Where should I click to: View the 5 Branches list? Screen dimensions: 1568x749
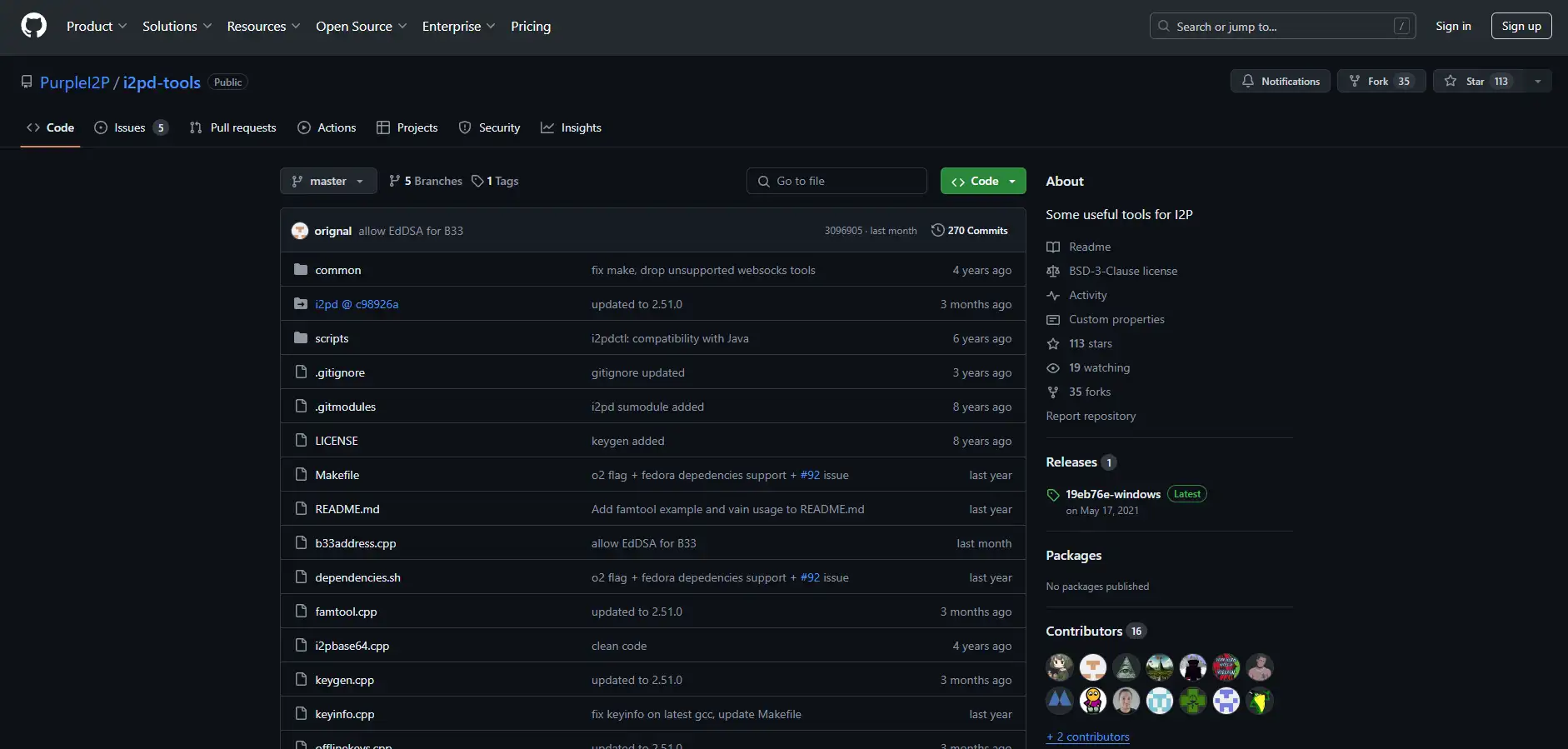coord(426,181)
